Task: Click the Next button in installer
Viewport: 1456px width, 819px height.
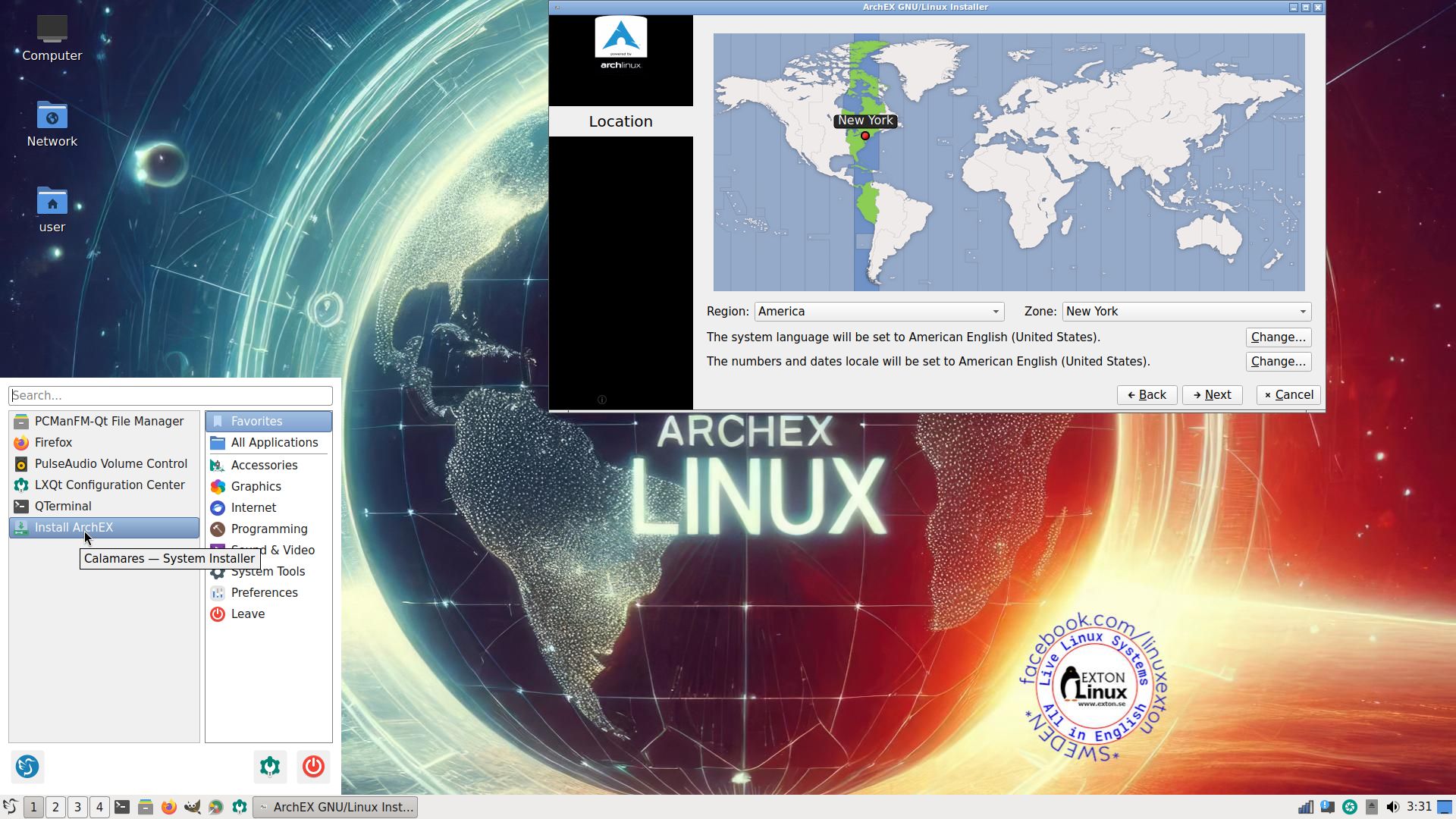Action: [x=1212, y=395]
